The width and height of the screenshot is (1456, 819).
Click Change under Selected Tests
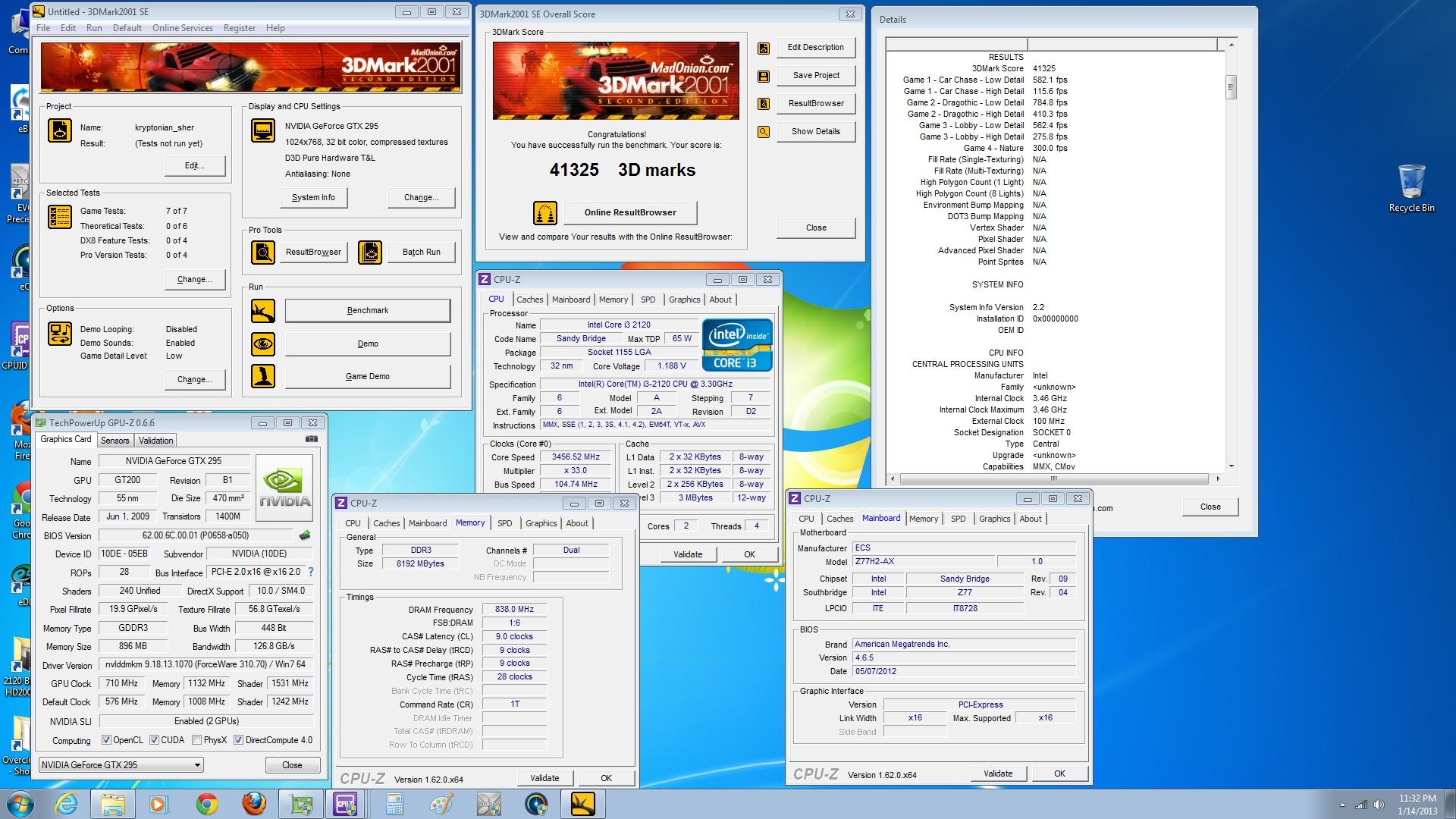195,279
